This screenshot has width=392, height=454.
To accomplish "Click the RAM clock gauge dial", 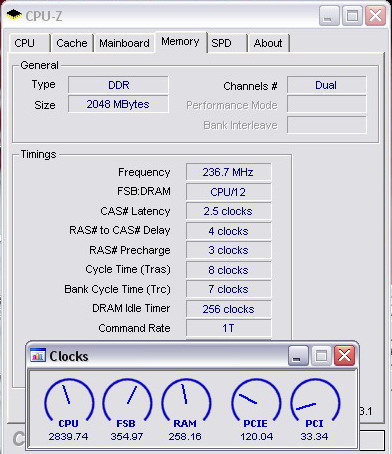I will point(186,399).
